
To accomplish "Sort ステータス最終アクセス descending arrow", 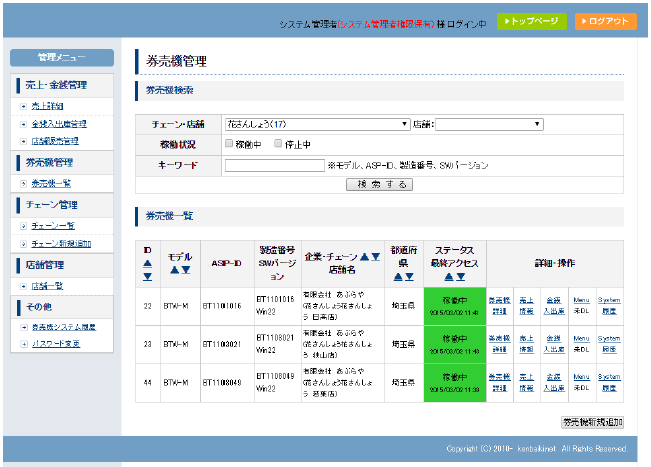I will (460, 277).
